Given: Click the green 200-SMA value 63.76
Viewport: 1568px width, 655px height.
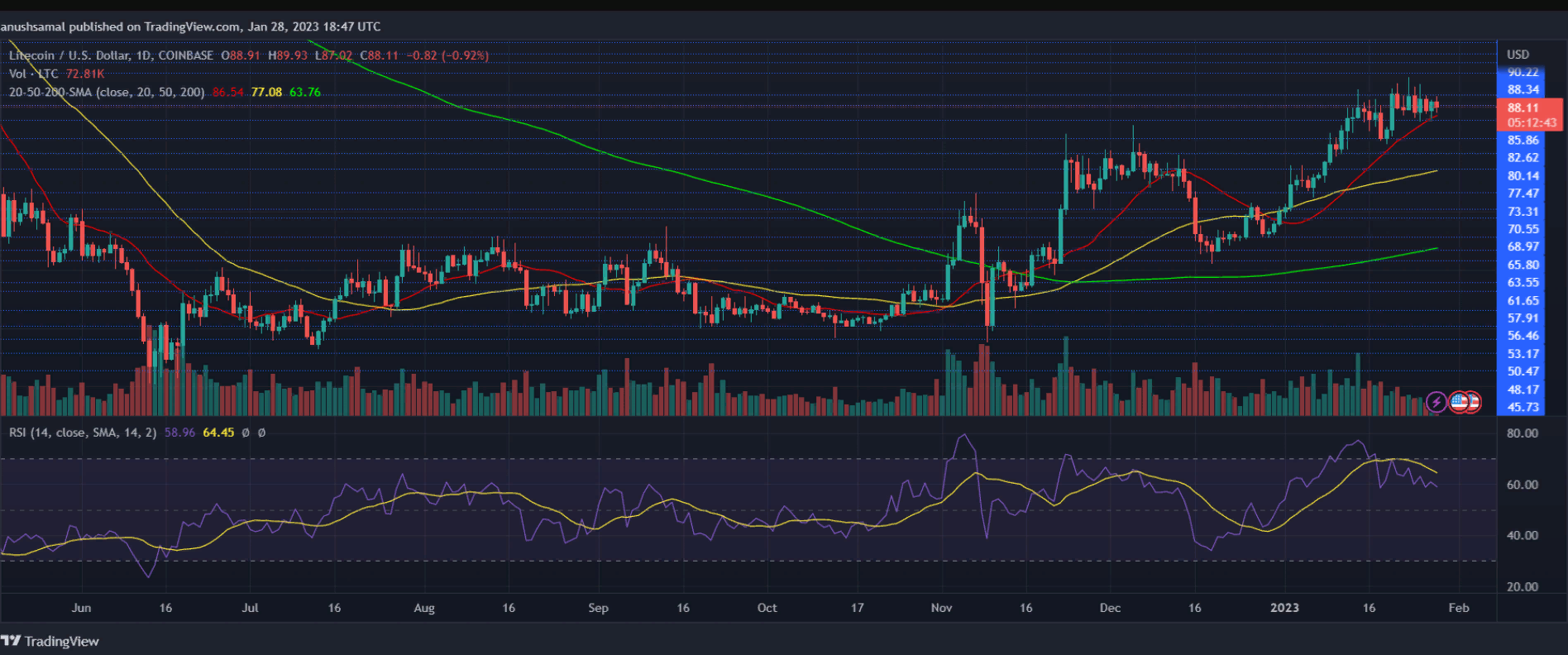Looking at the screenshot, I should (x=305, y=92).
